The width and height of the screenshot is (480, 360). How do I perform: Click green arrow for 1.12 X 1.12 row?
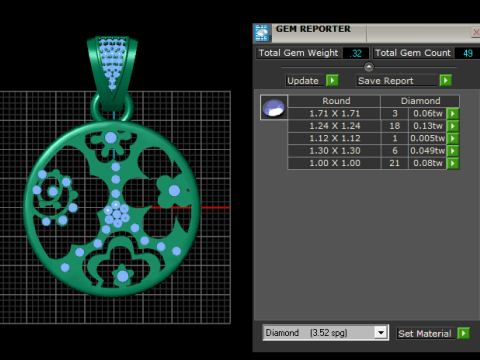coord(453,138)
